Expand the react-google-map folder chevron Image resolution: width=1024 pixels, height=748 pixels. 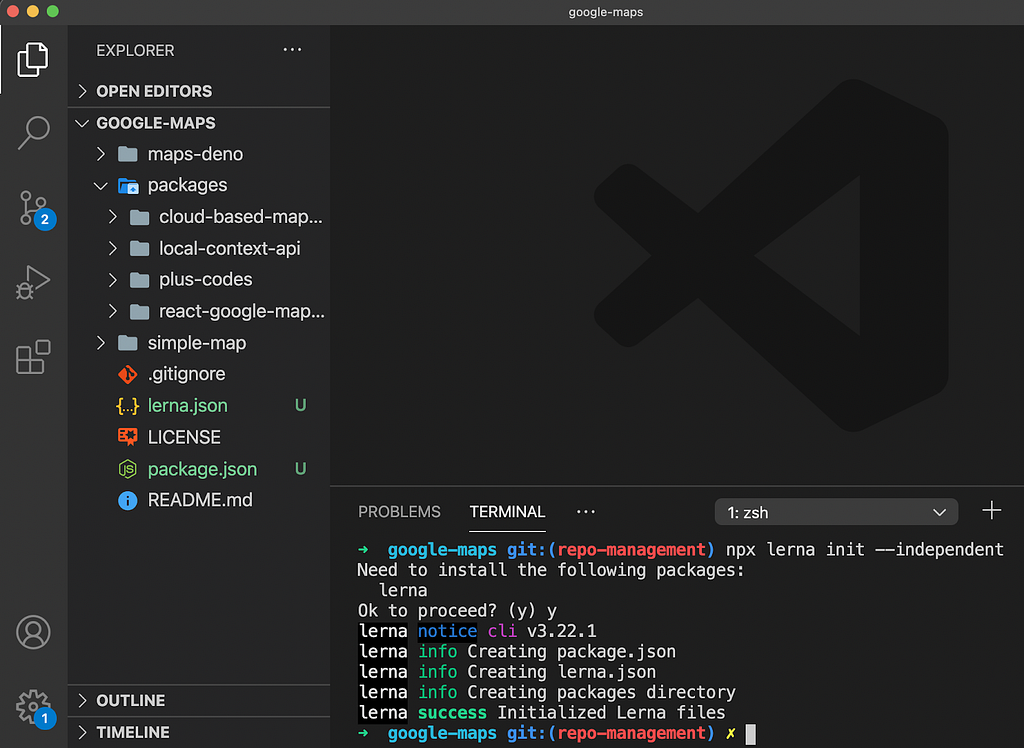pos(112,311)
